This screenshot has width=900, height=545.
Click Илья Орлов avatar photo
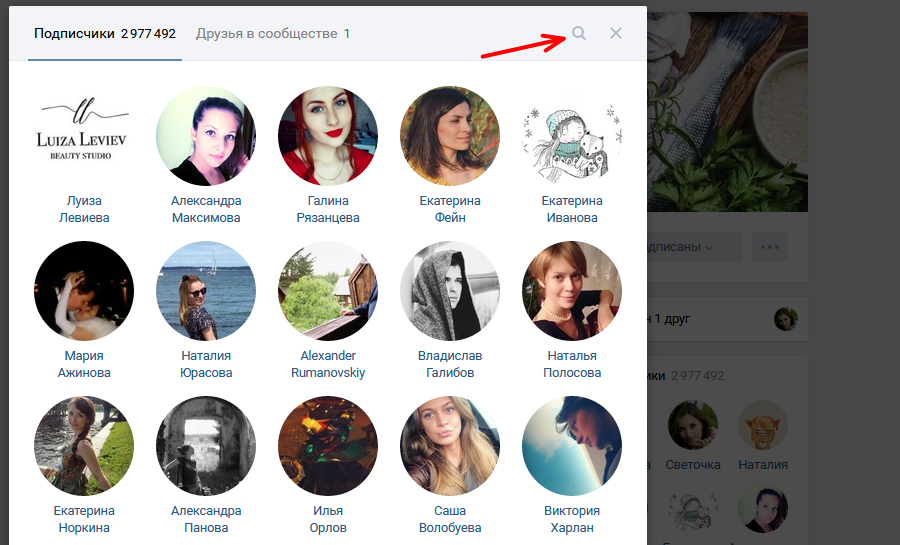point(328,446)
